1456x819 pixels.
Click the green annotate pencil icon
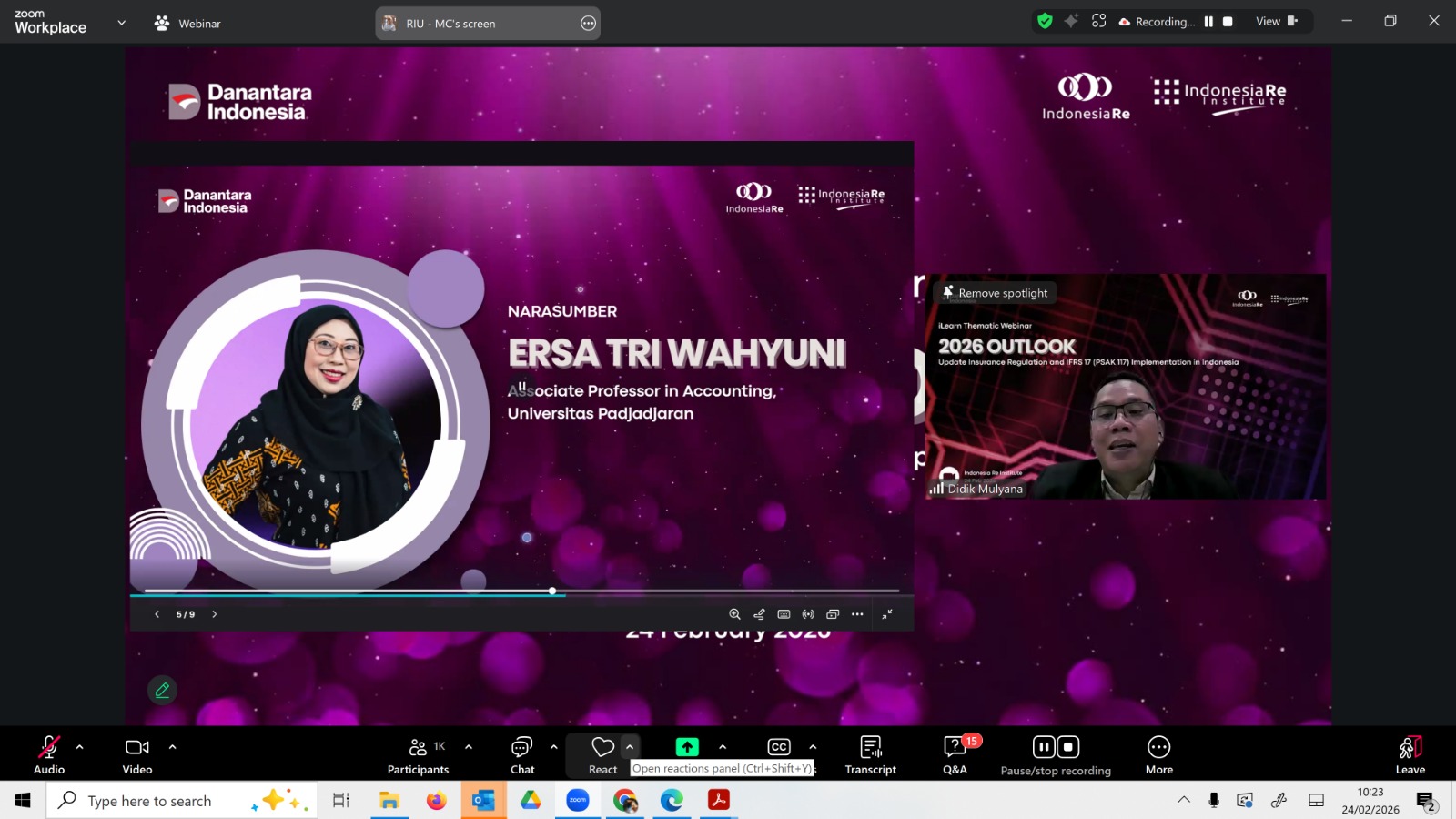pos(162,691)
